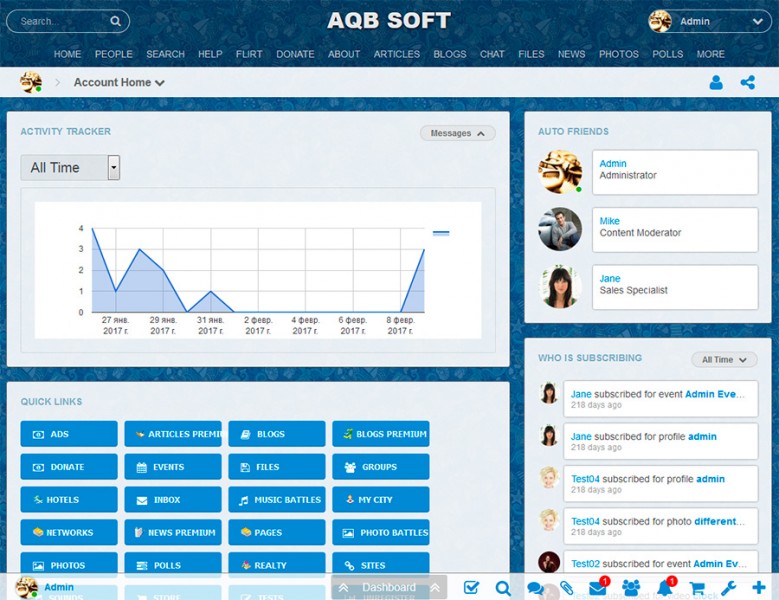This screenshot has height=600, width=779.
Task: Open Jane profile link in Auto Friends
Action: (x=610, y=279)
